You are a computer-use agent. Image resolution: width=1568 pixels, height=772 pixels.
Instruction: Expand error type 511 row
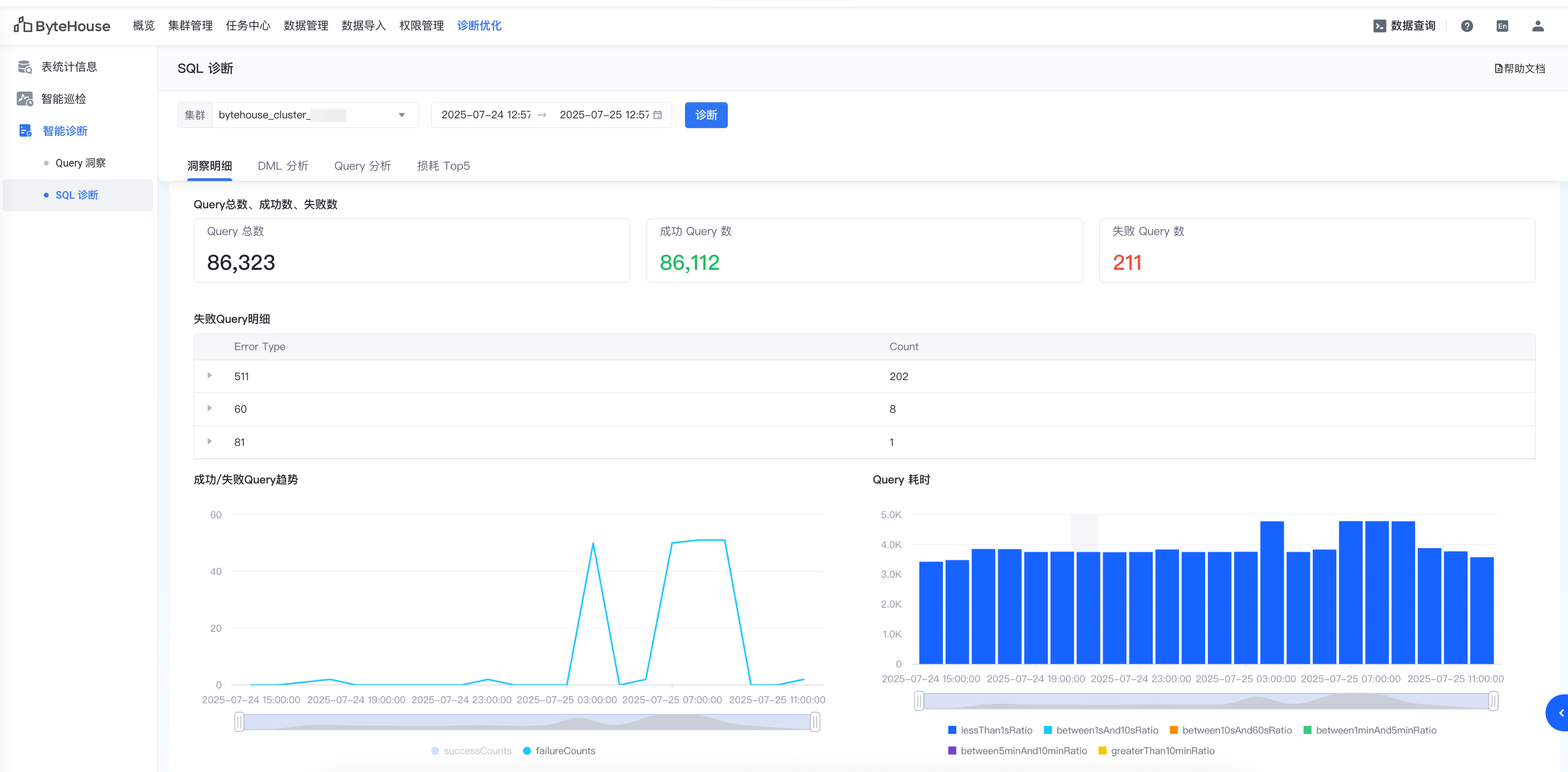coord(209,376)
